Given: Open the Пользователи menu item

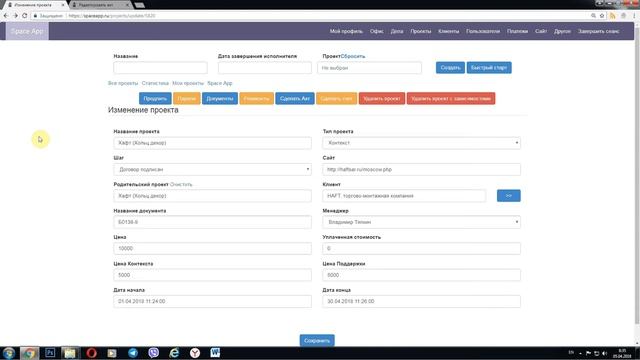Looking at the screenshot, I should pos(483,31).
